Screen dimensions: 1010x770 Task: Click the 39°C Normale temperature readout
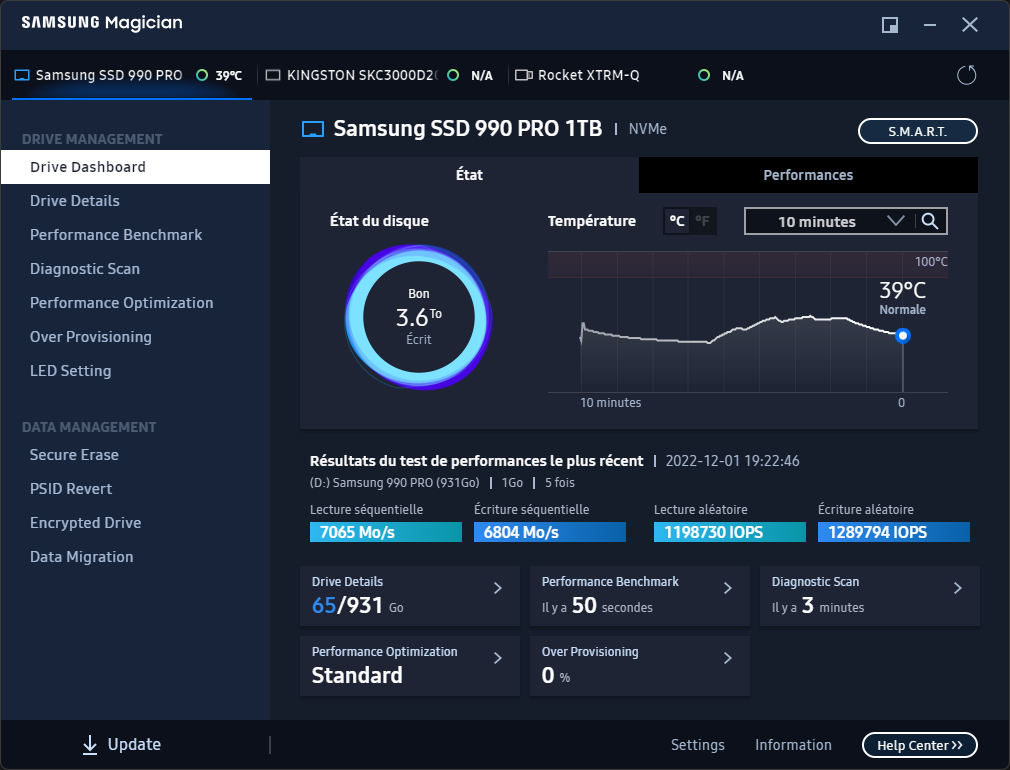[902, 298]
